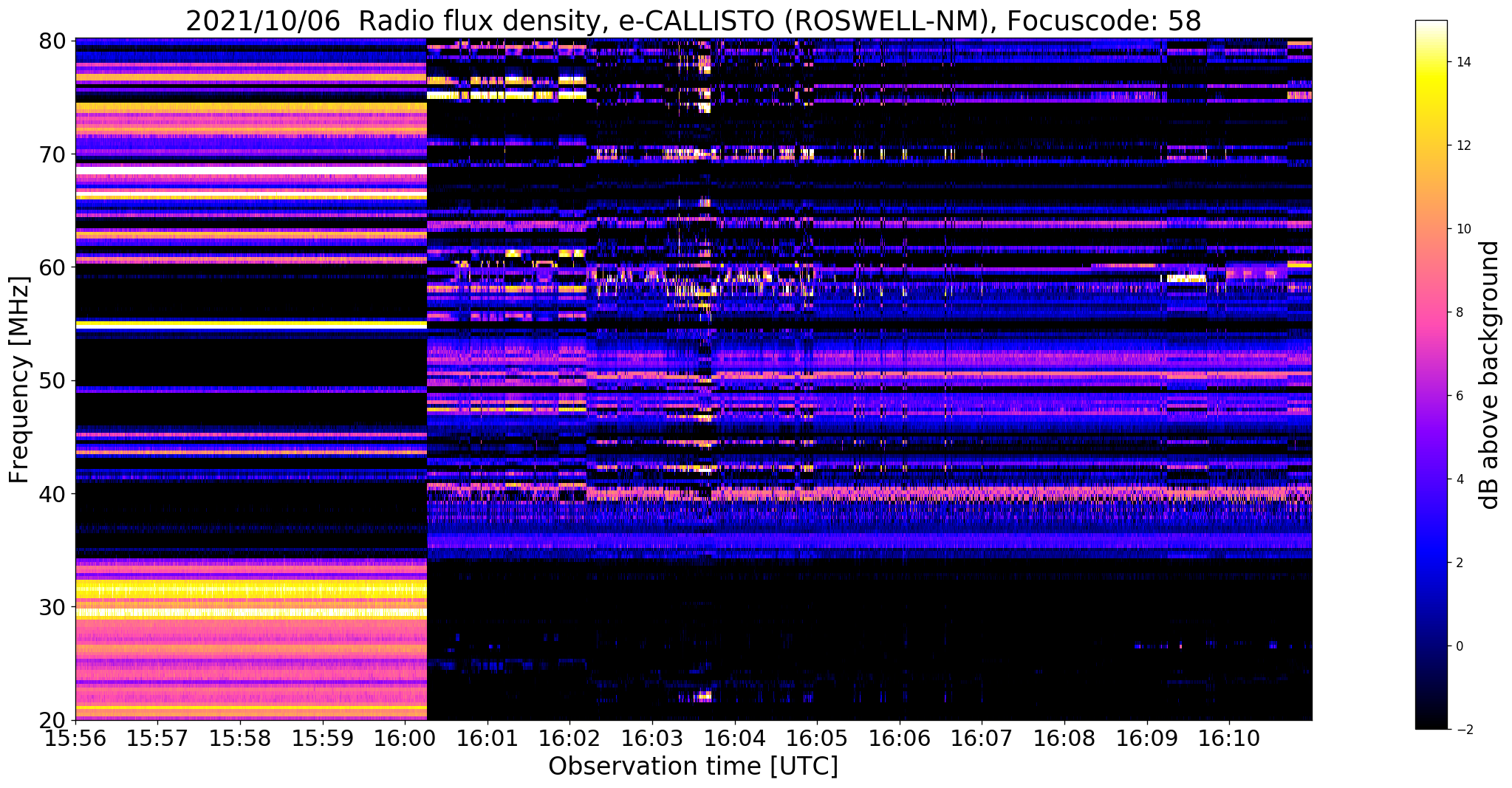Click the colorbar tick label 12

1463,145
